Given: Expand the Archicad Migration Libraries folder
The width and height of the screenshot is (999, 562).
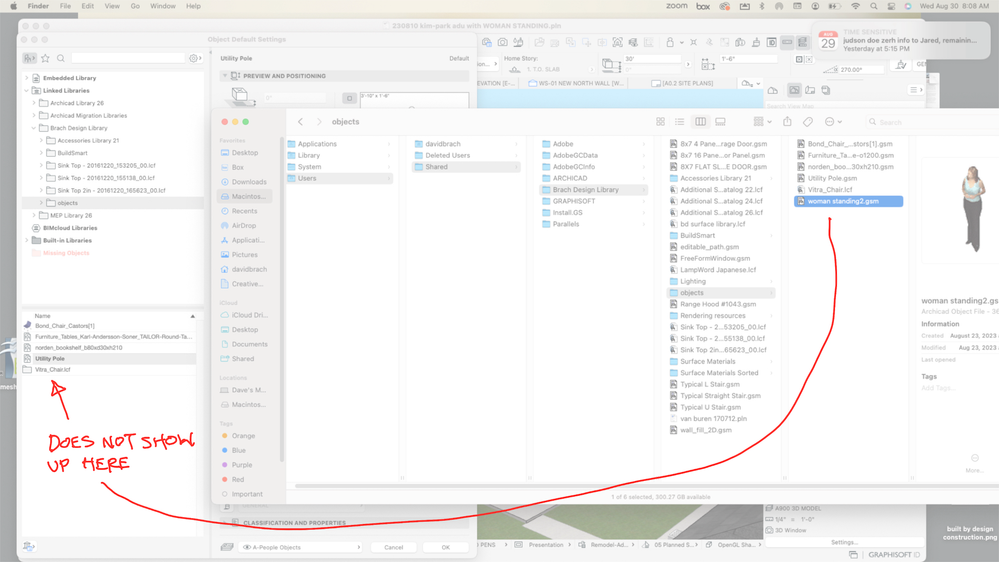Looking at the screenshot, I should click(34, 115).
